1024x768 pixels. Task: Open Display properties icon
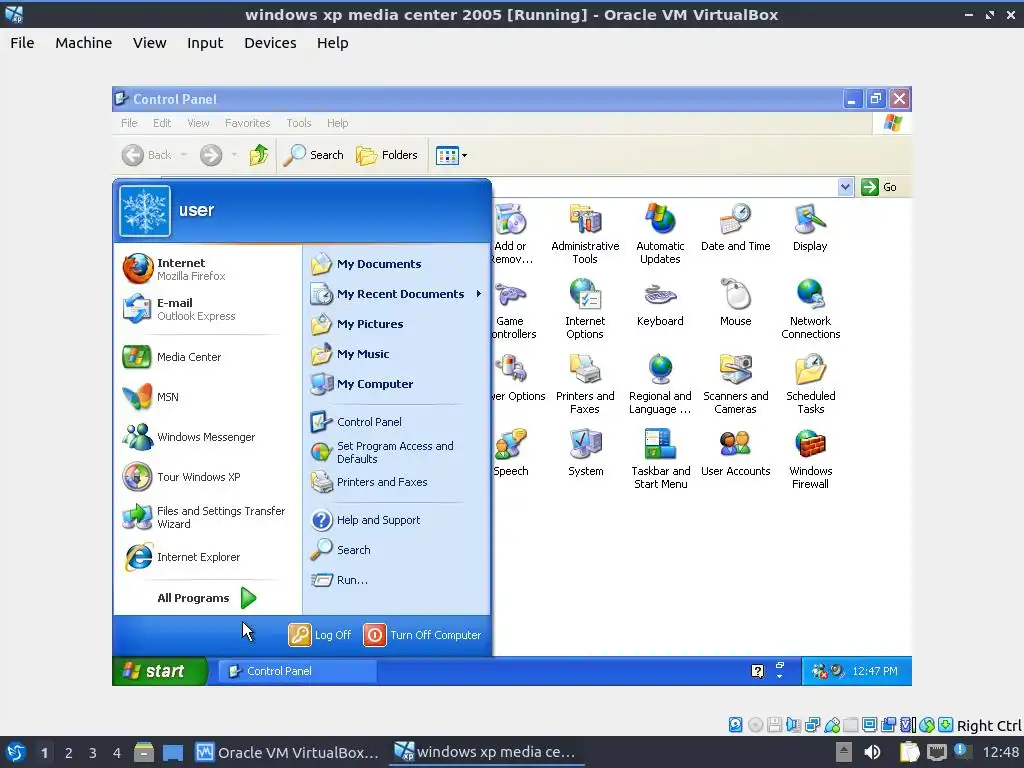point(810,227)
